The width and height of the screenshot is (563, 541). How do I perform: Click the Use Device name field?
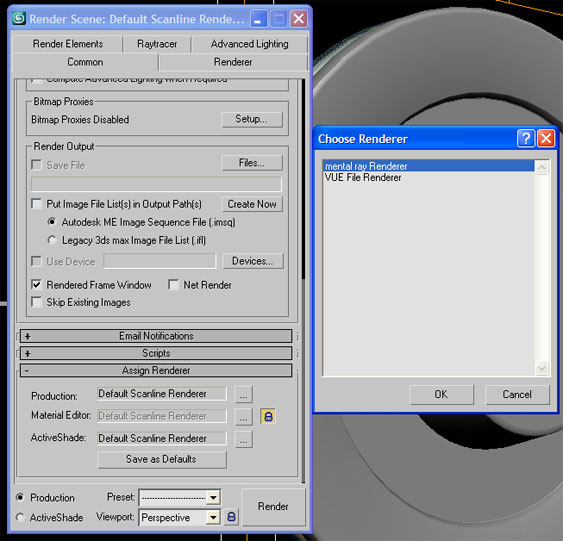coord(160,261)
